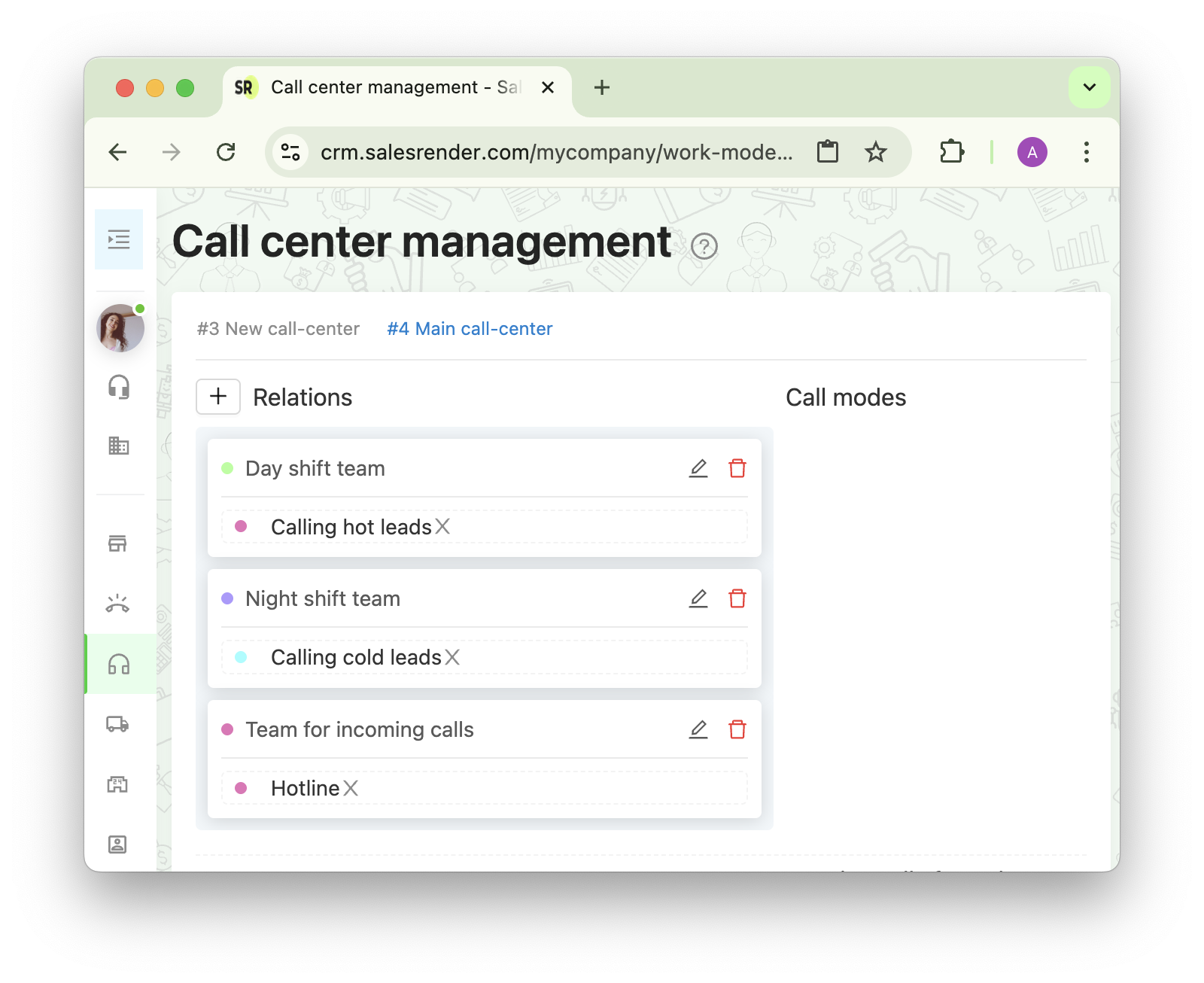Click the Call modes heading
This screenshot has height=983, width=1204.
click(x=846, y=397)
